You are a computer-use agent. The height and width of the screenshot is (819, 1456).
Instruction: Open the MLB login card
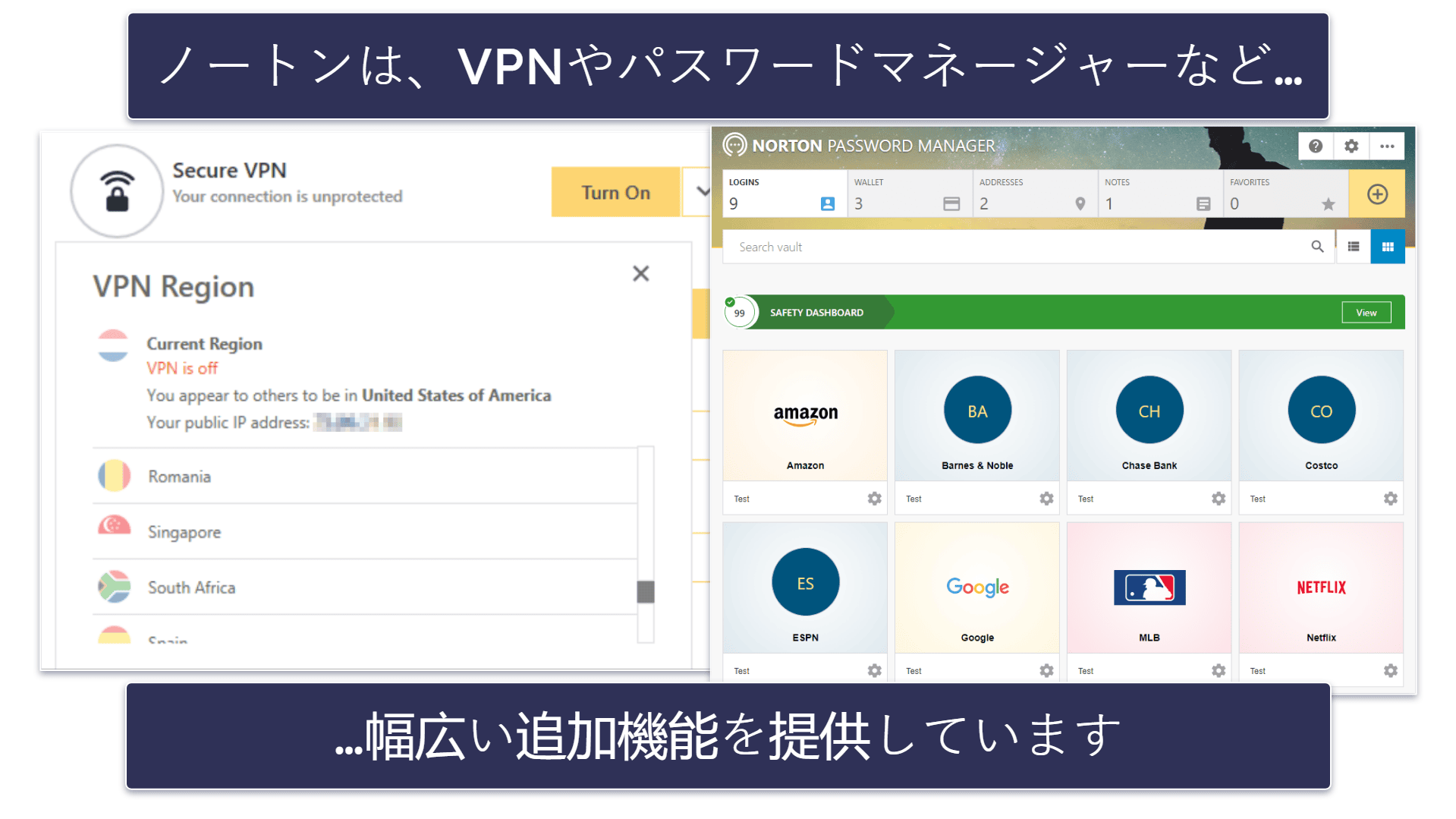1149,588
